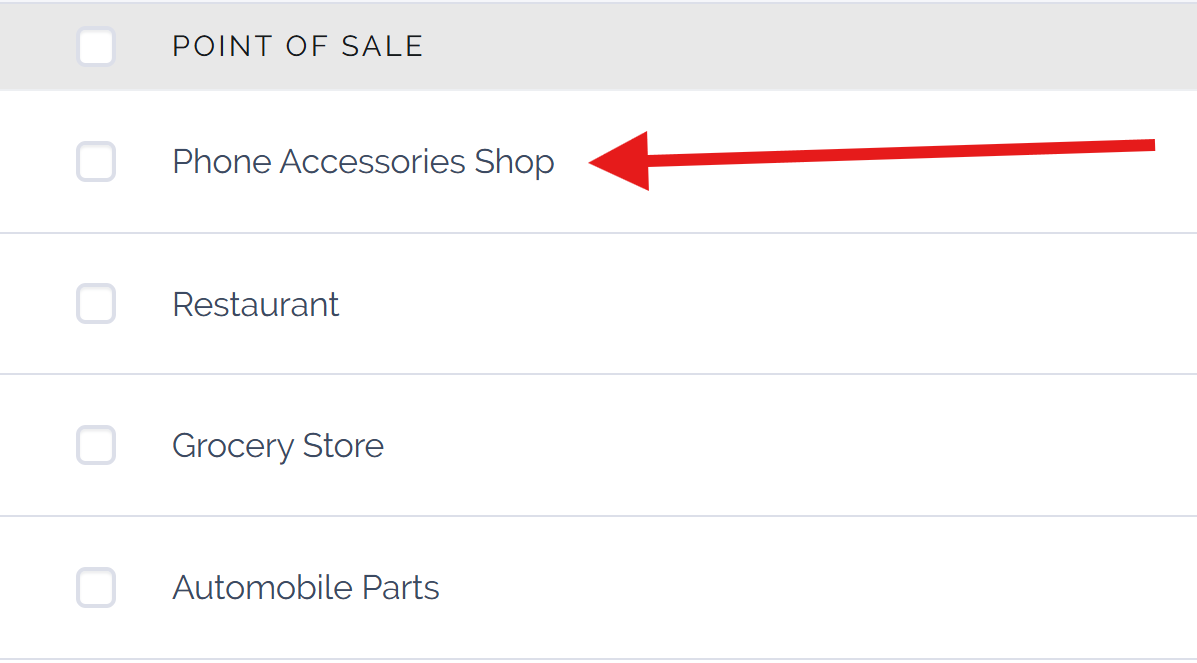Viewport: 1197px width, 663px height.
Task: Choose the Automobile Parts label
Action: pos(305,587)
